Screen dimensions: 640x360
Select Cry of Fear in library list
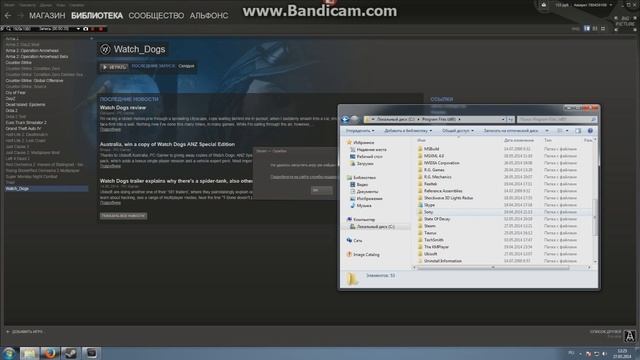(16, 93)
